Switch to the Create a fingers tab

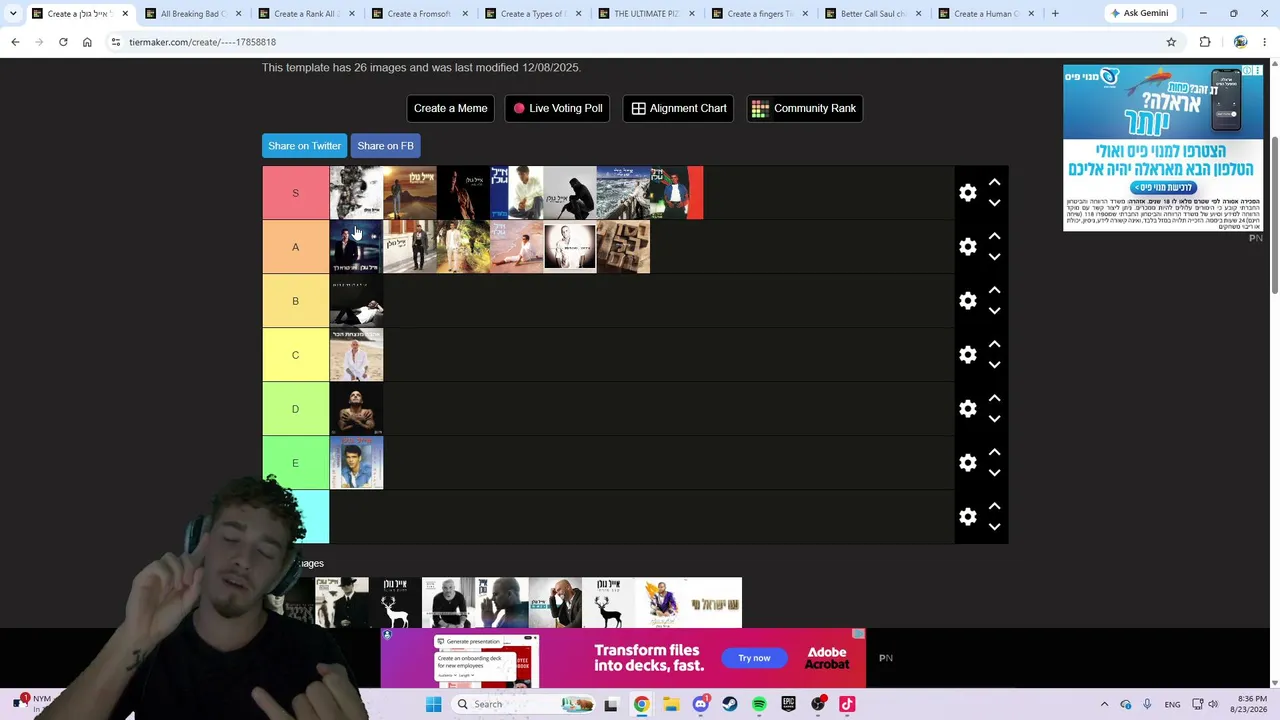[x=759, y=14]
